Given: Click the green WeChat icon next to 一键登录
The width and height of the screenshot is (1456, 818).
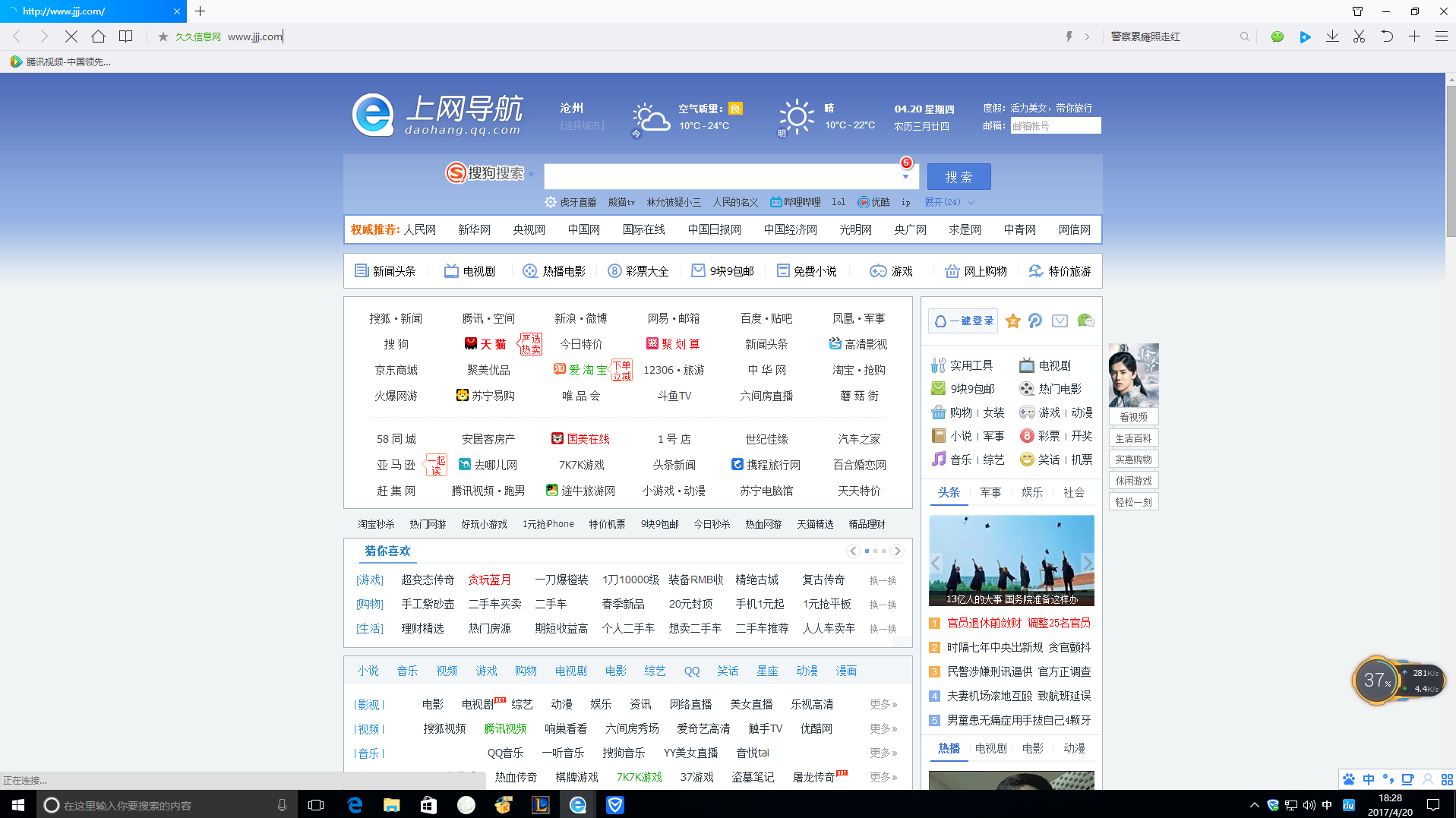Looking at the screenshot, I should 1086,321.
